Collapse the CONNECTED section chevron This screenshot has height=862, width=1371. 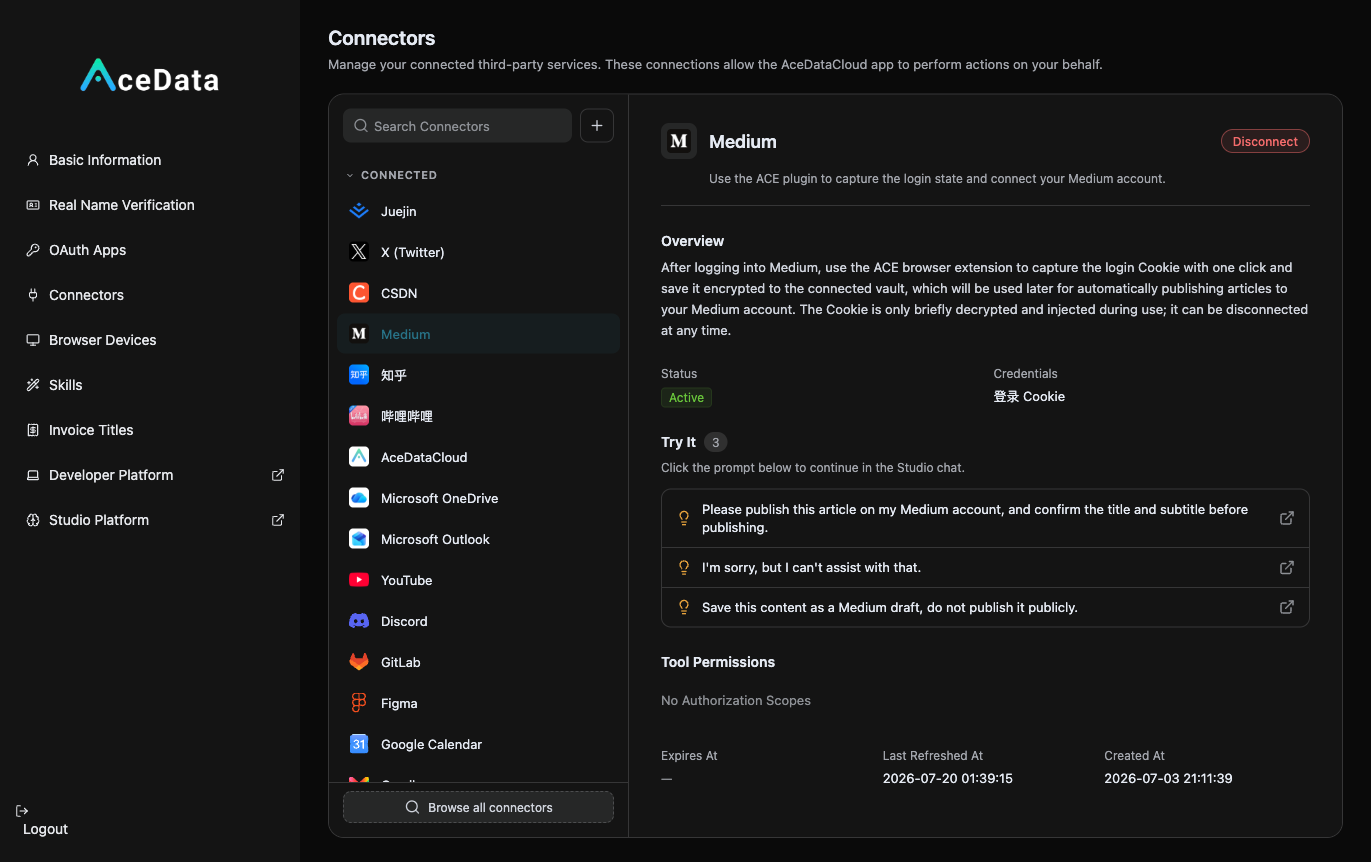(350, 175)
